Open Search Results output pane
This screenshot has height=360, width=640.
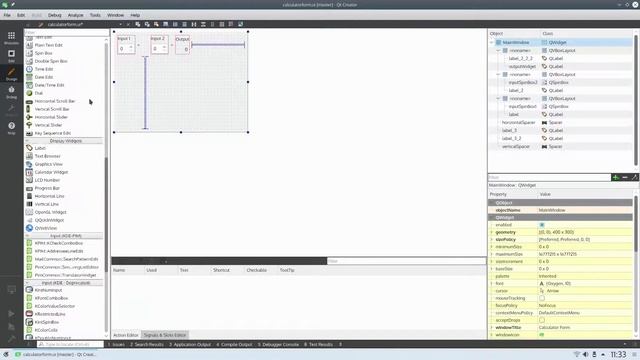pos(147,344)
